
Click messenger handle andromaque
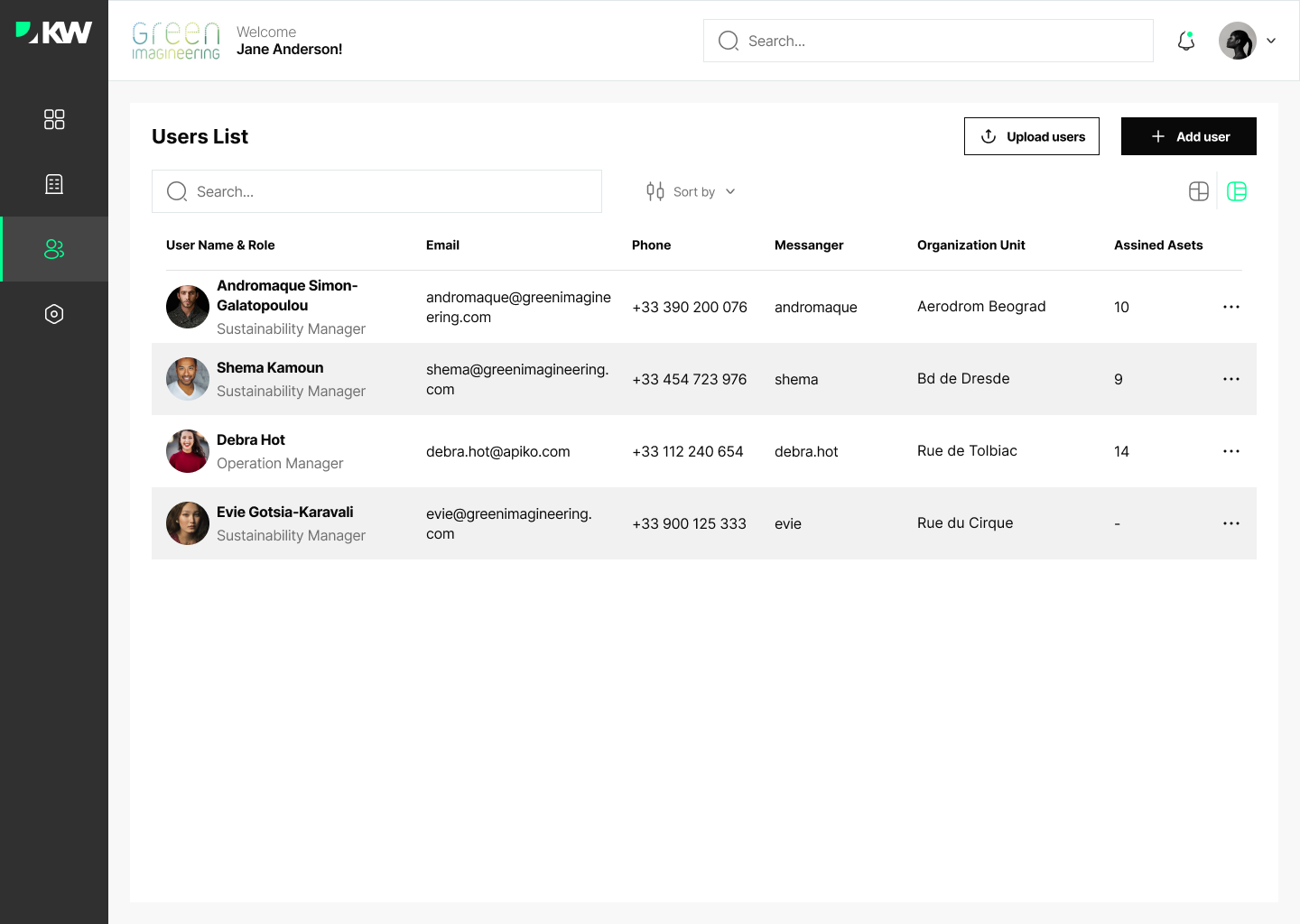[816, 307]
